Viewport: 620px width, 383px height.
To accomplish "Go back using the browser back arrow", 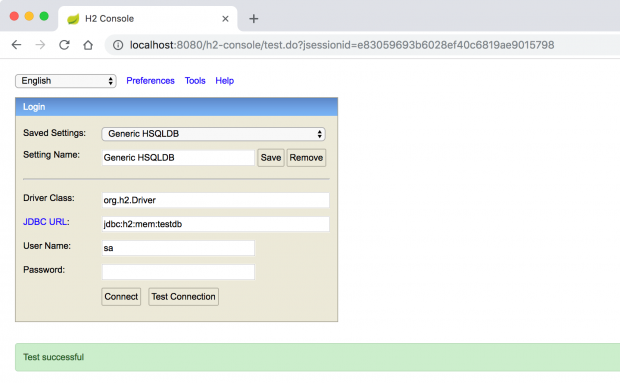I will point(16,45).
